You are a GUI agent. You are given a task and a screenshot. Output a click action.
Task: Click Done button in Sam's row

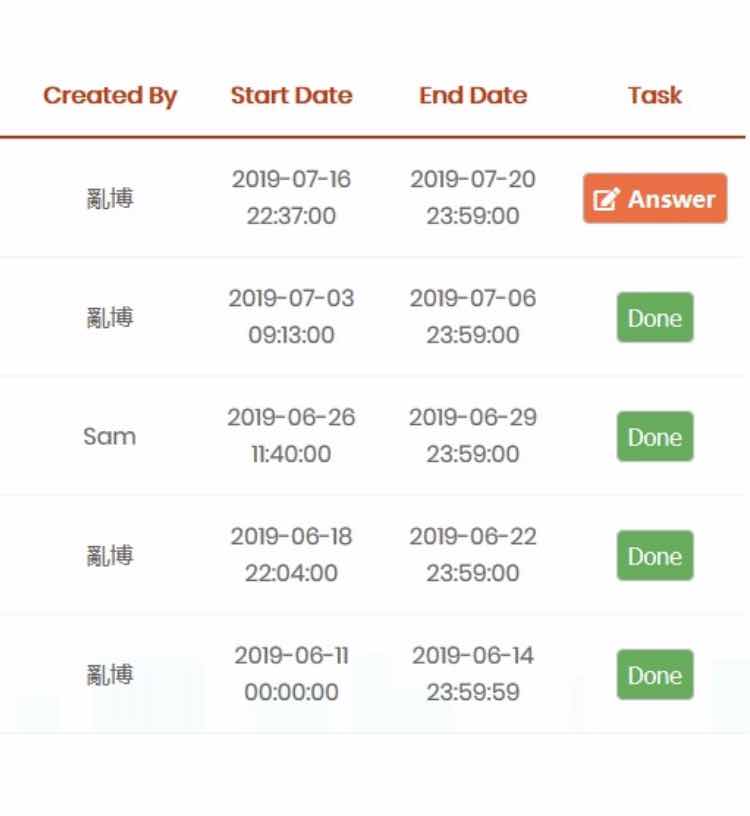[x=655, y=437]
